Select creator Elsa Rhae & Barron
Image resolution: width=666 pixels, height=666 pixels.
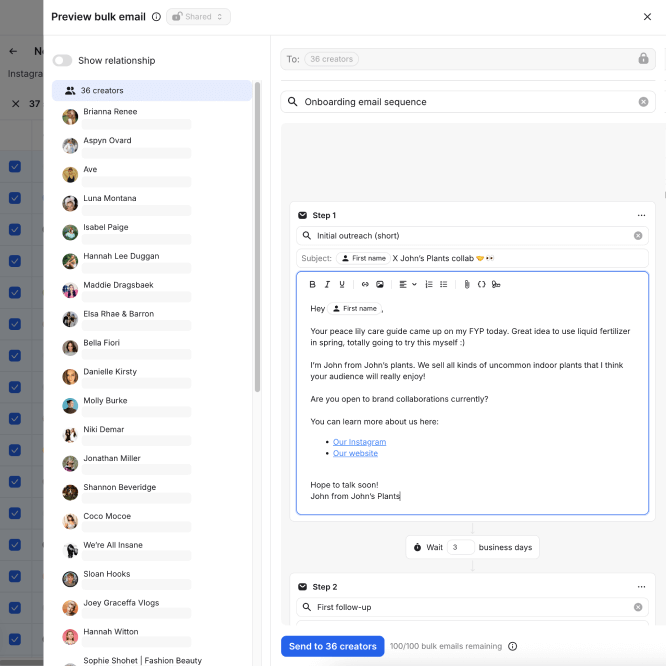pyautogui.click(x=152, y=319)
